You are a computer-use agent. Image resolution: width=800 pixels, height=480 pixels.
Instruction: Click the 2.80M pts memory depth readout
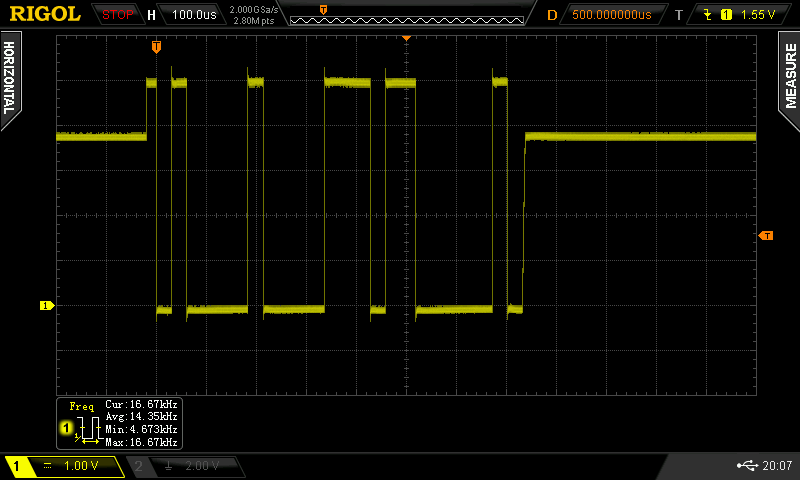point(254,21)
